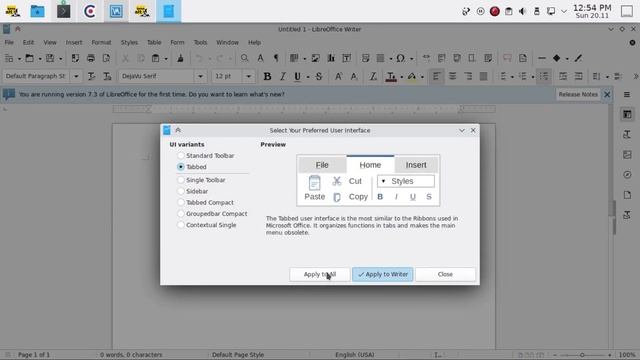
Task: Open the View menu in Writer
Action: tap(50, 42)
